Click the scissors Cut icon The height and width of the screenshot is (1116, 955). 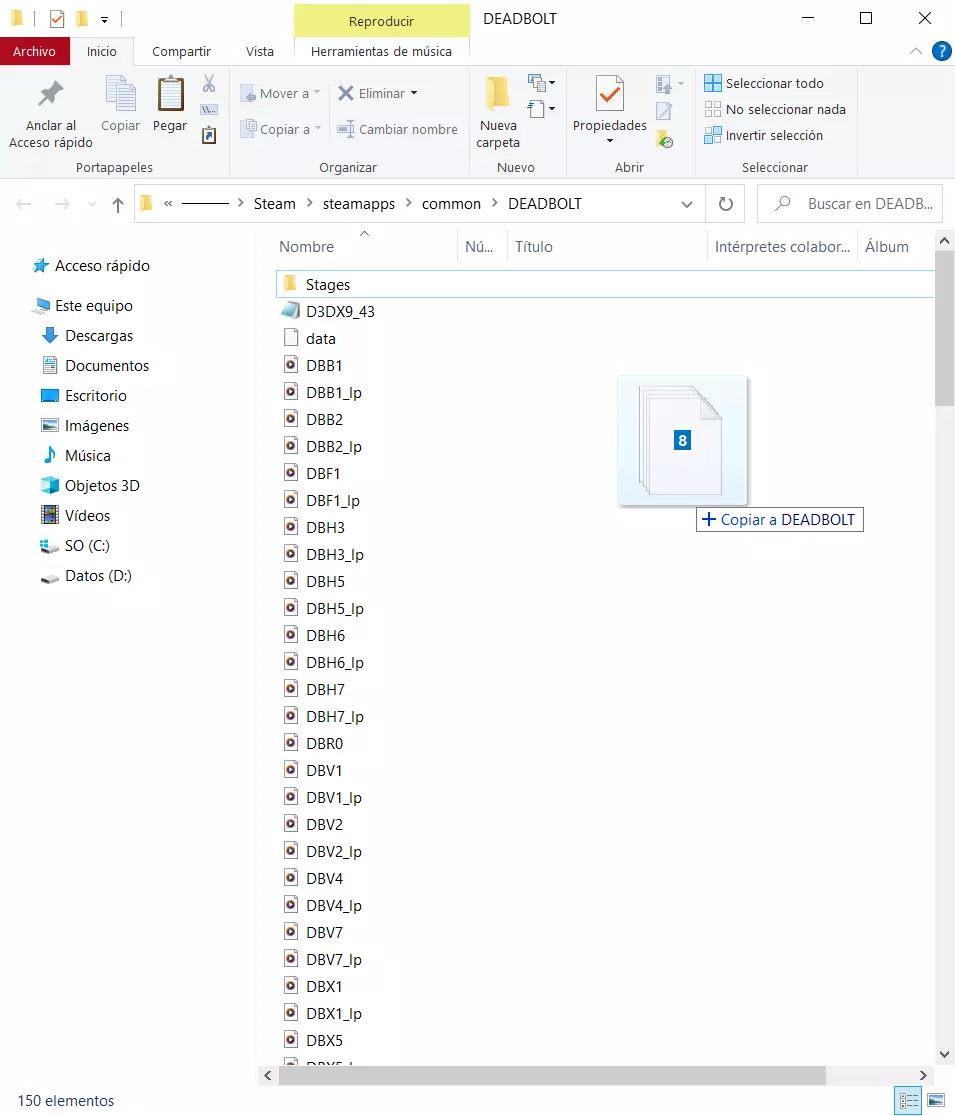[209, 84]
